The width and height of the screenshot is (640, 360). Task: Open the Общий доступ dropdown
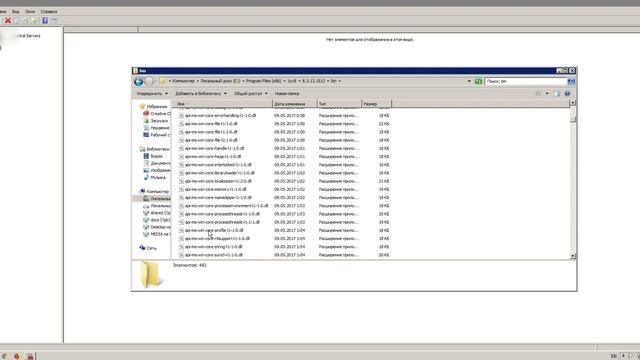click(251, 93)
